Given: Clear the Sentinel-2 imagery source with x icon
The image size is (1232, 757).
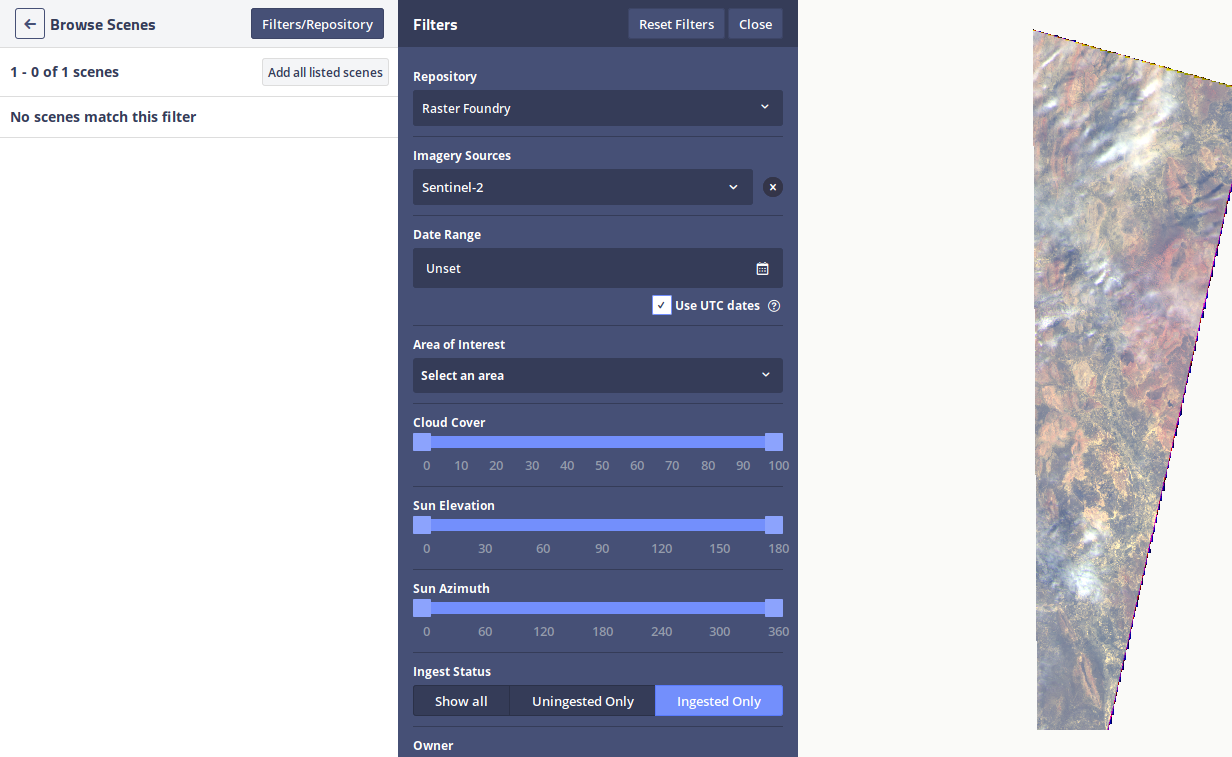Looking at the screenshot, I should 773,187.
